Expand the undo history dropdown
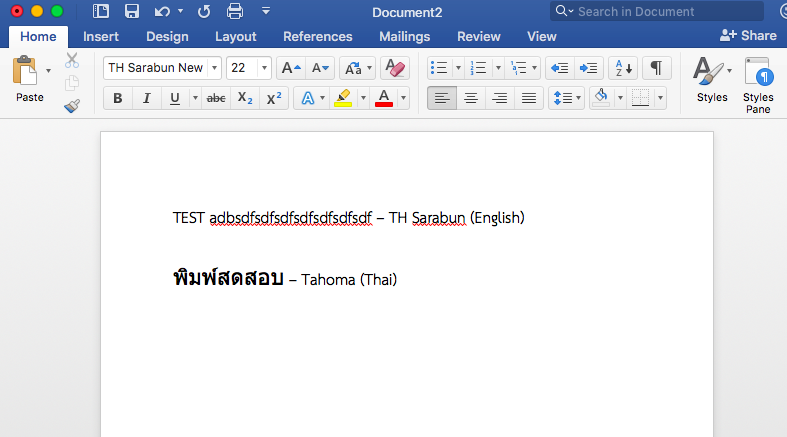 (180, 11)
